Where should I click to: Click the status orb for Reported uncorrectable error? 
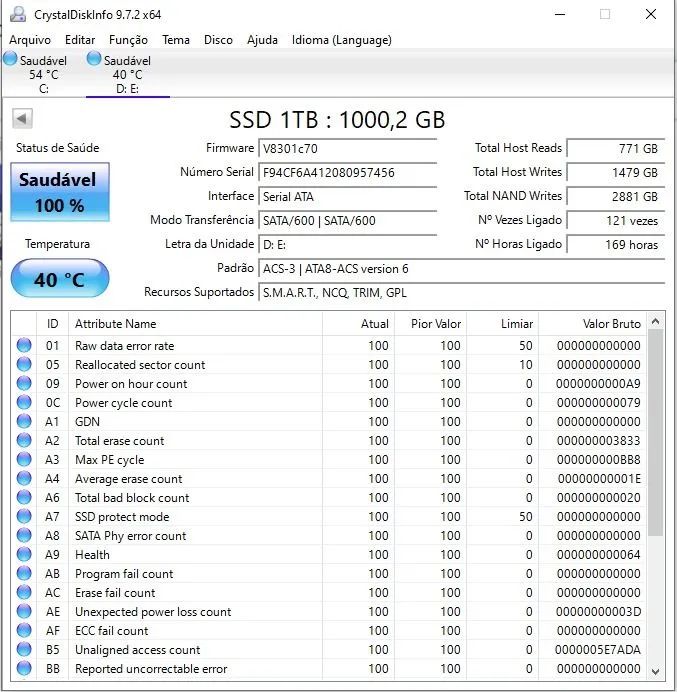pos(24,668)
